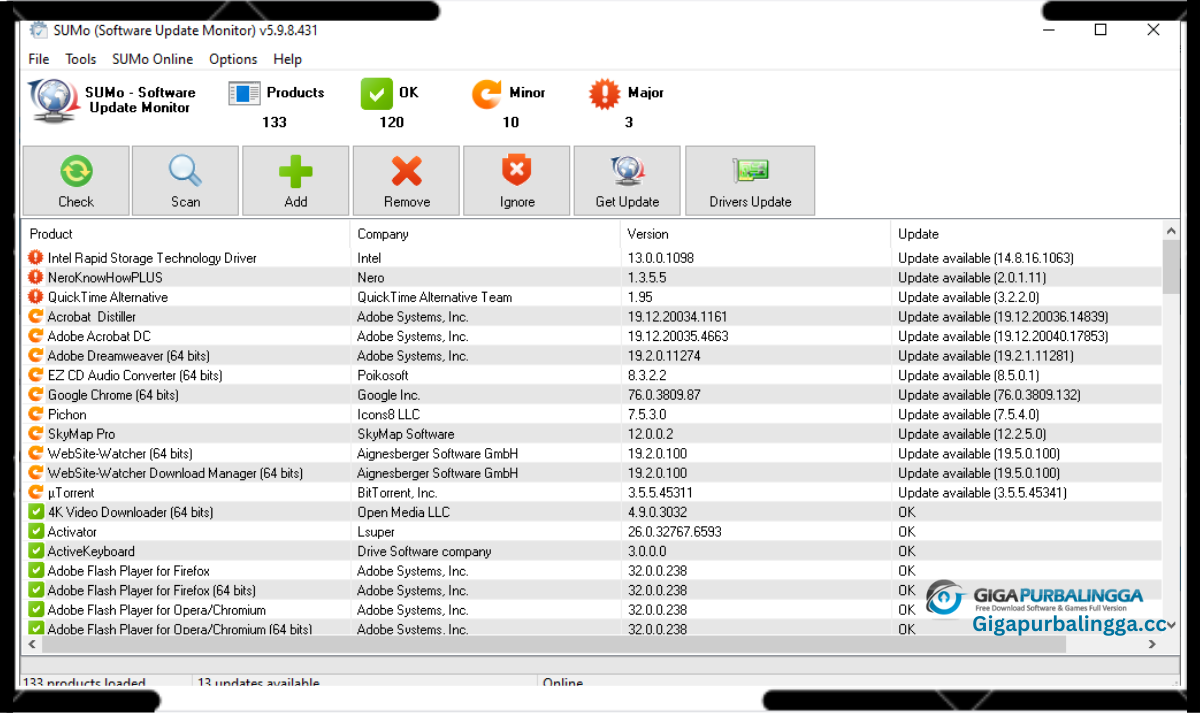This screenshot has height=720, width=1200.
Task: Click the minor-update icon beside SkyMap Pro
Action: [36, 434]
